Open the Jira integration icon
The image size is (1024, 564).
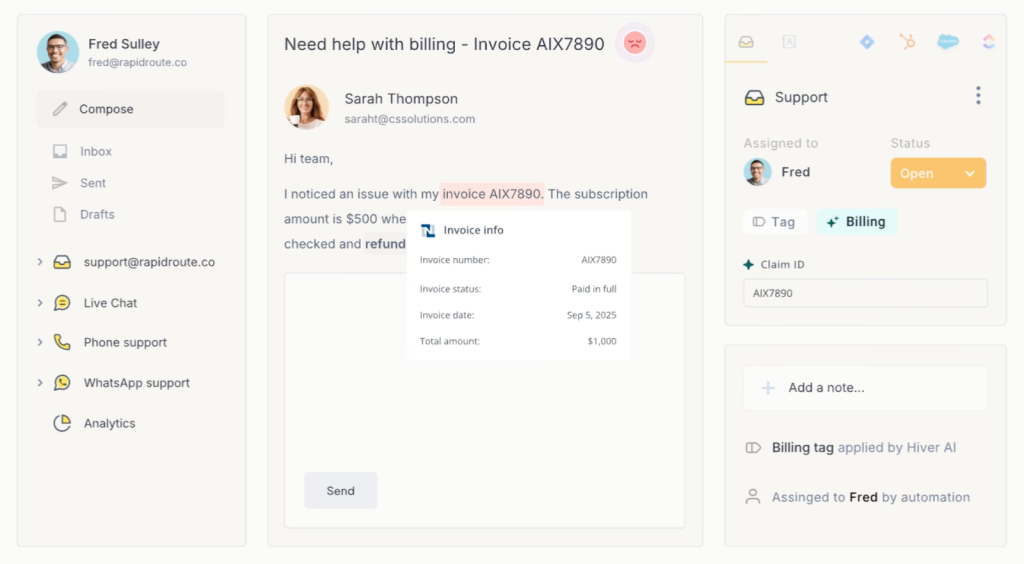[x=867, y=42]
